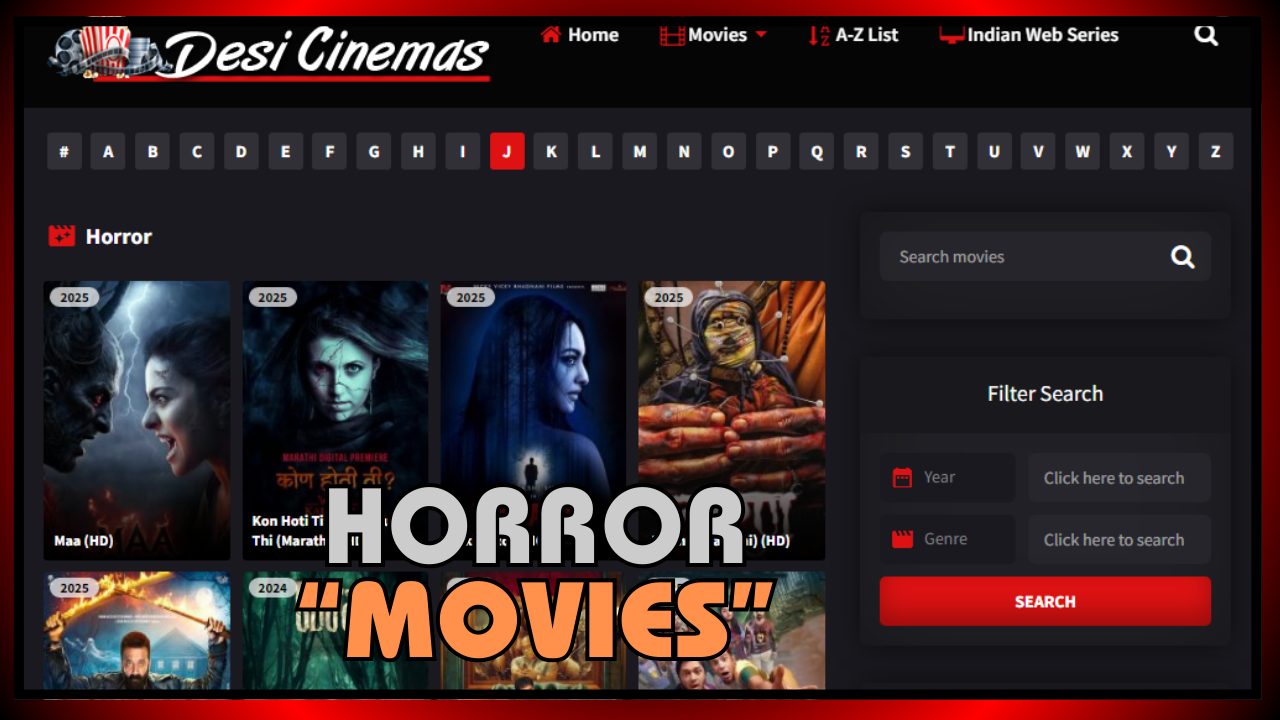Click the red calendar Year icon
The image size is (1280, 720).
coord(902,478)
